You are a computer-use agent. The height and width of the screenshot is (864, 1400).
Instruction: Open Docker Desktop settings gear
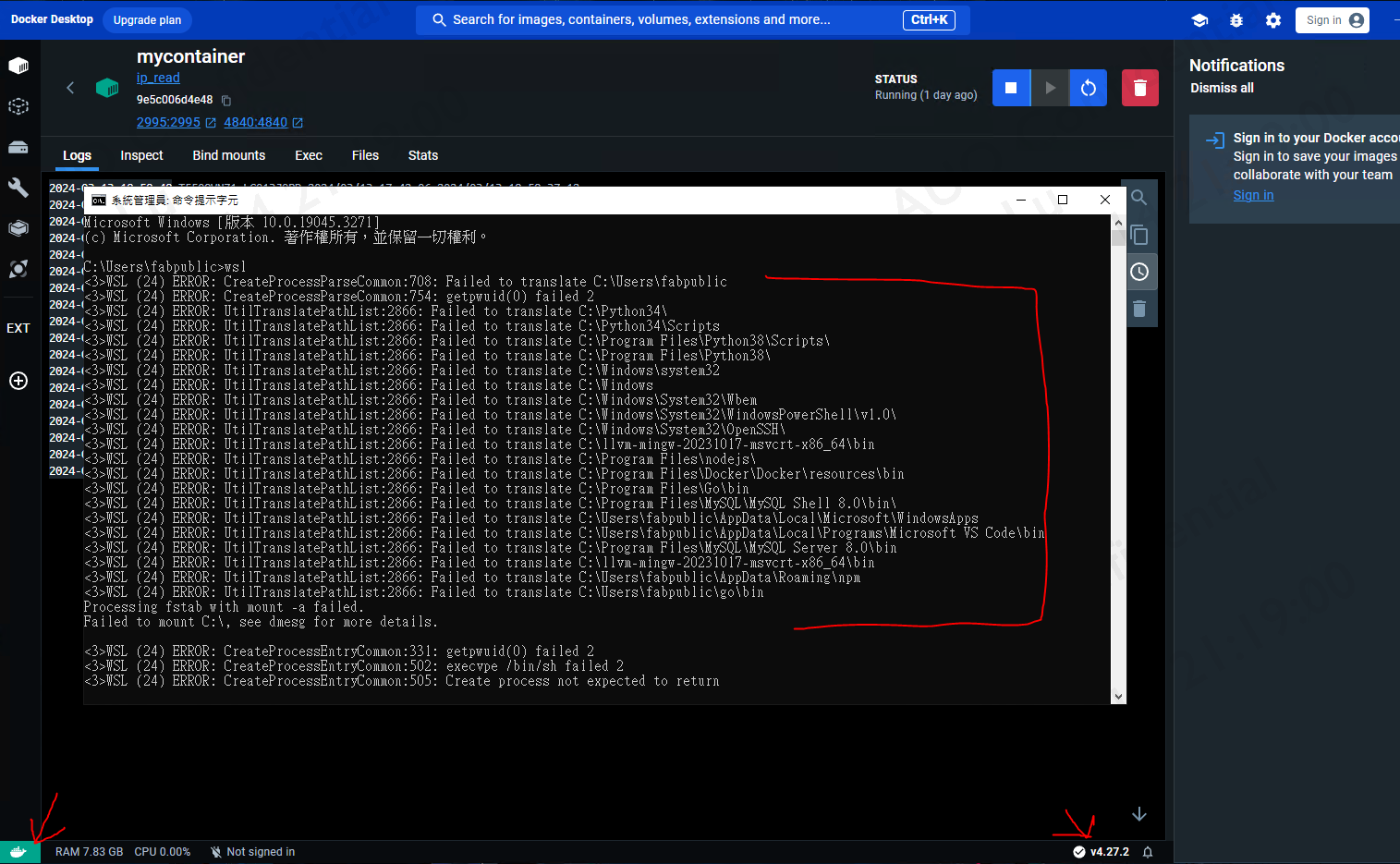1272,19
